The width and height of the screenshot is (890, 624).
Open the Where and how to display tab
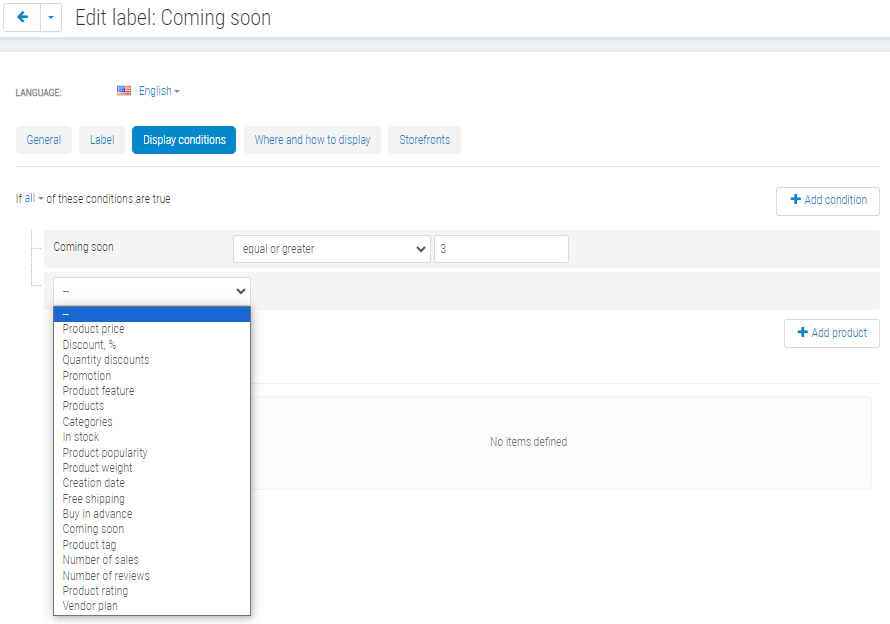pyautogui.click(x=312, y=140)
